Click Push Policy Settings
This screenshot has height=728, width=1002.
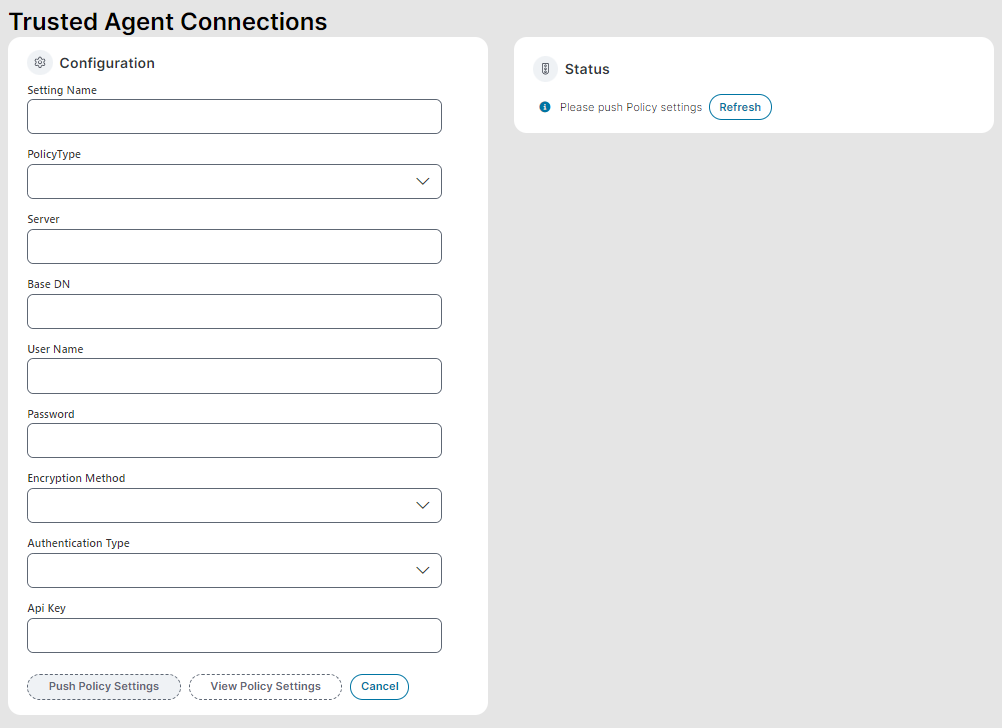(x=103, y=687)
